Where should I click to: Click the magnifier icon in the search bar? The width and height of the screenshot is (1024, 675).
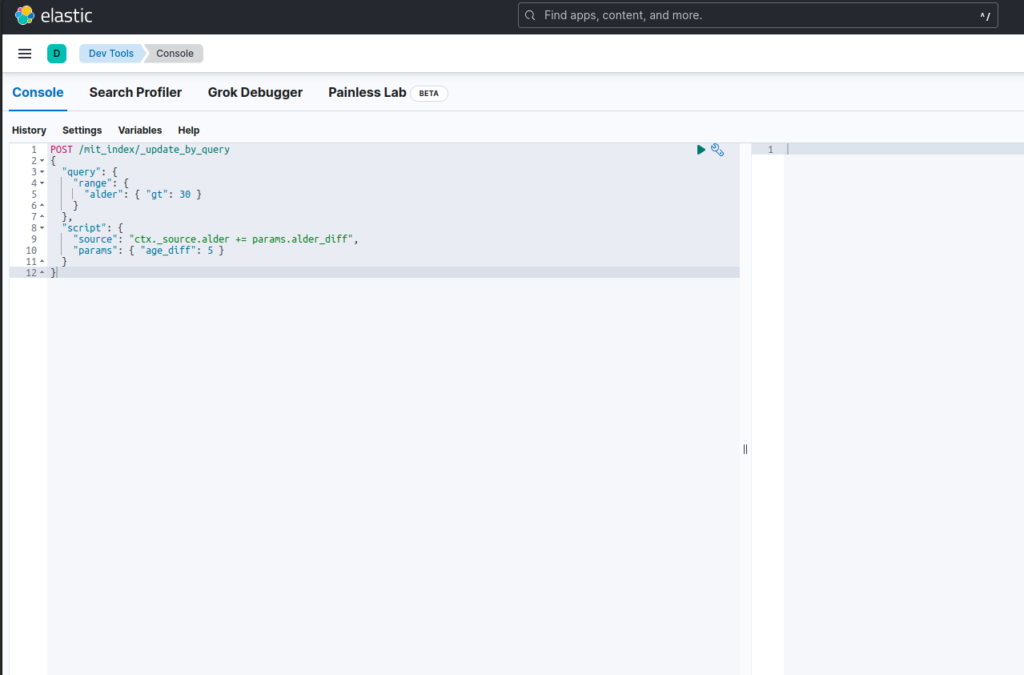(531, 15)
